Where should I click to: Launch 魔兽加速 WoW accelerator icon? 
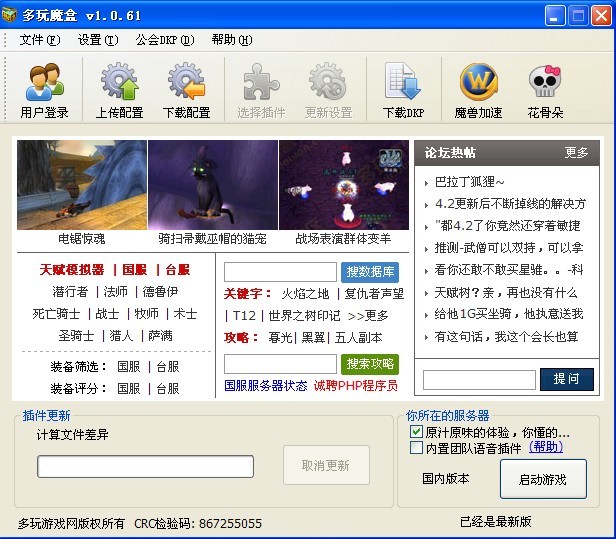pyautogui.click(x=478, y=82)
